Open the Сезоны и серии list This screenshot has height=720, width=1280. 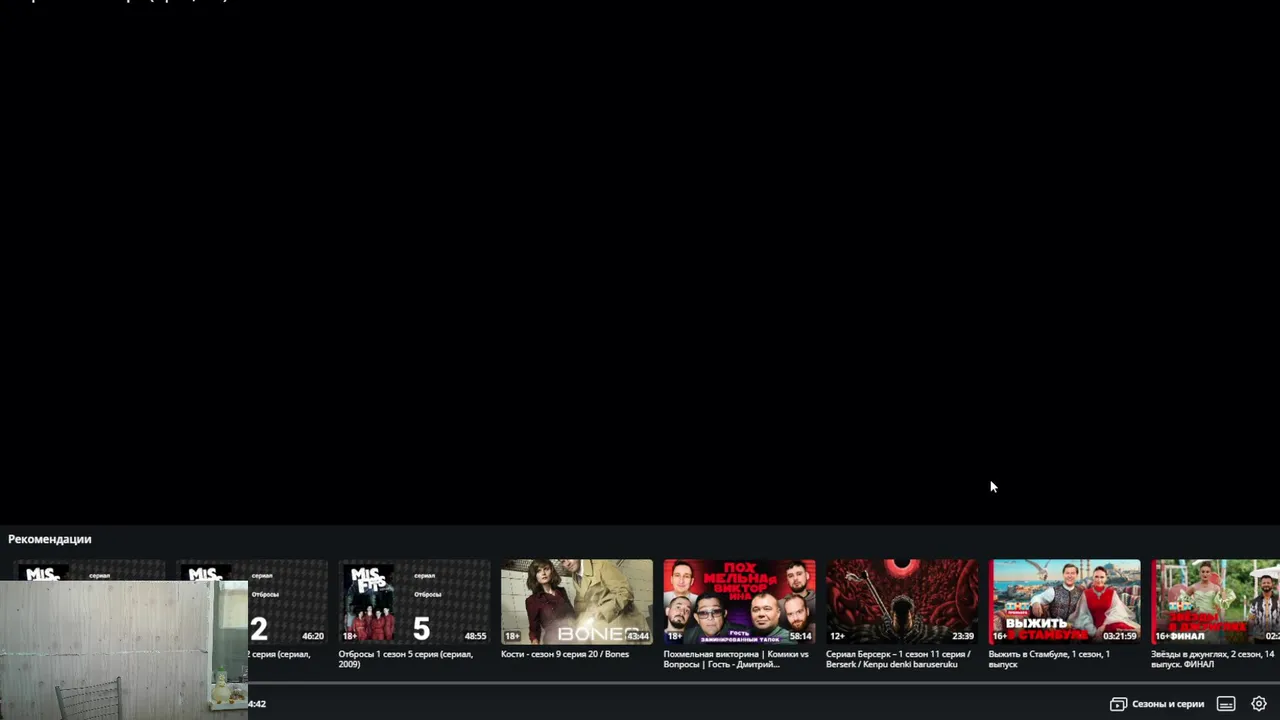click(x=1157, y=704)
